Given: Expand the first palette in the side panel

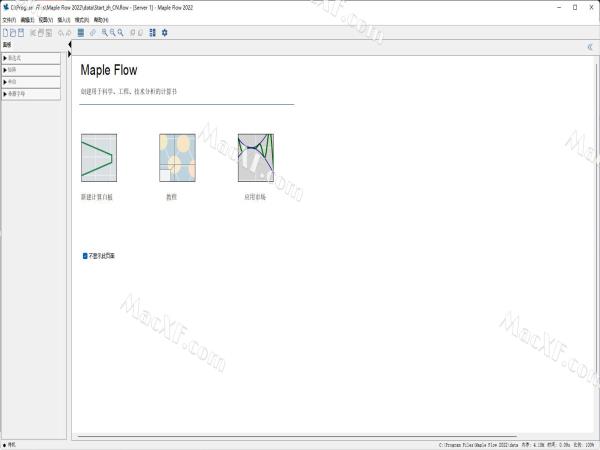Looking at the screenshot, I should (31, 58).
